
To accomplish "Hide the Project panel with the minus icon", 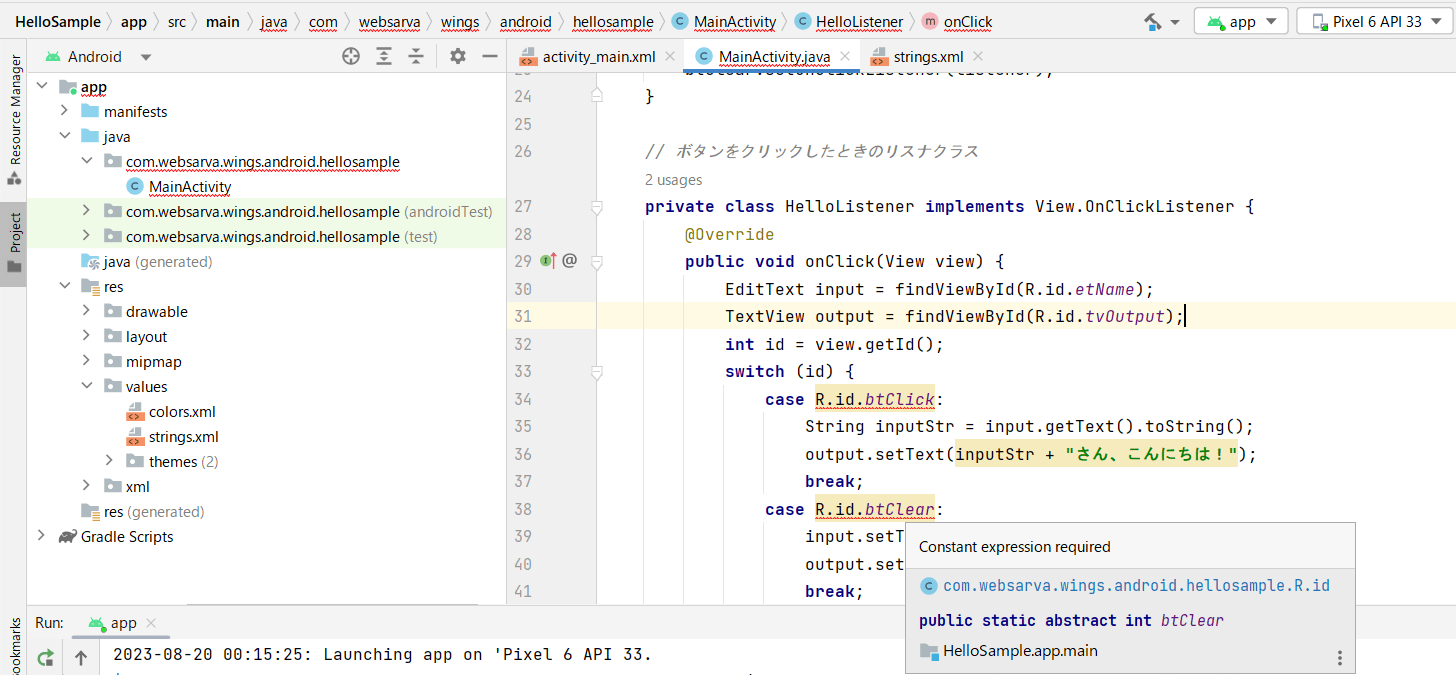I will (x=489, y=56).
